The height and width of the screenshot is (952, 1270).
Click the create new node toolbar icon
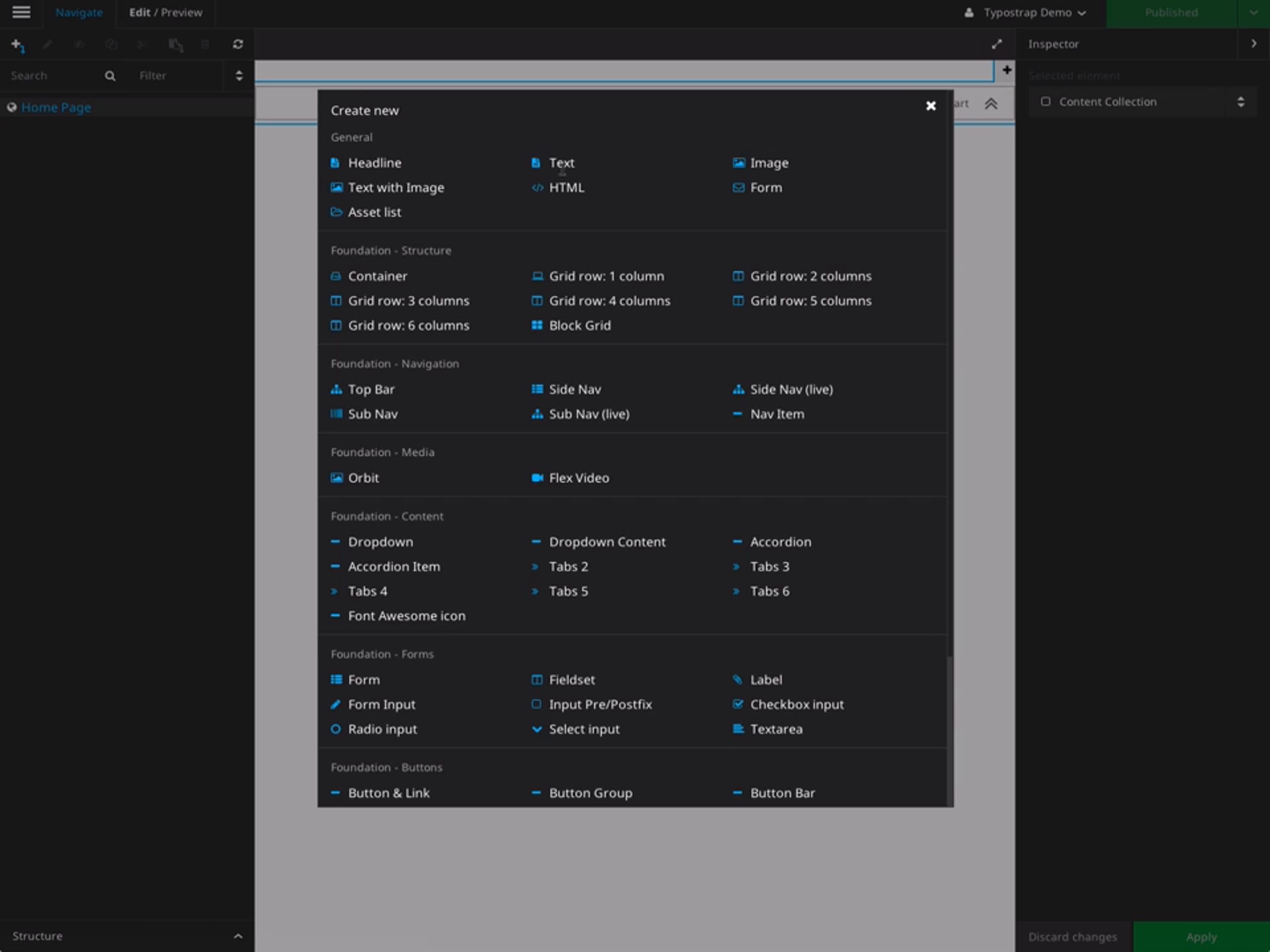click(x=17, y=45)
